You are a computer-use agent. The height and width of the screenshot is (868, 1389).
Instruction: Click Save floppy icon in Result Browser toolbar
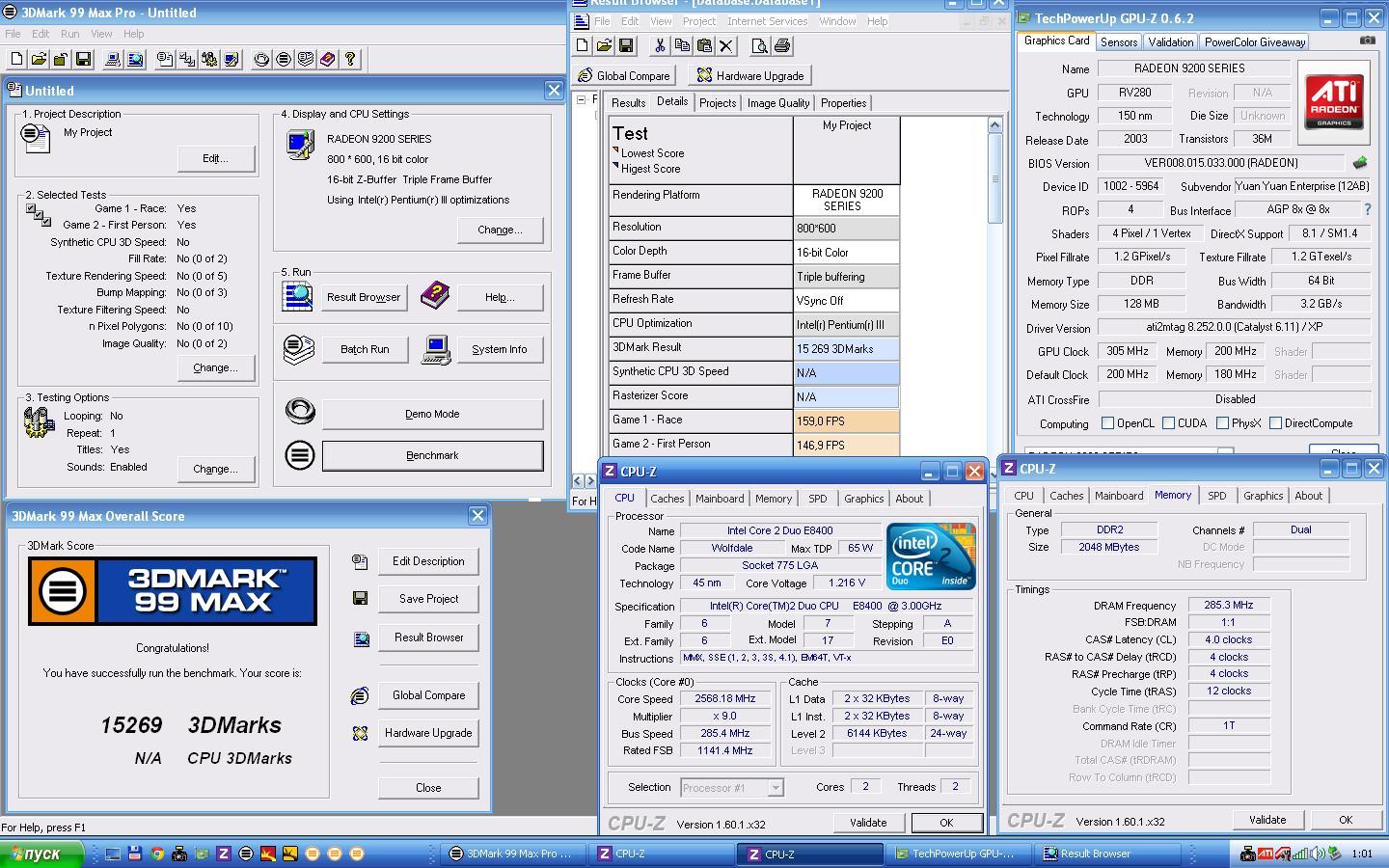[626, 45]
